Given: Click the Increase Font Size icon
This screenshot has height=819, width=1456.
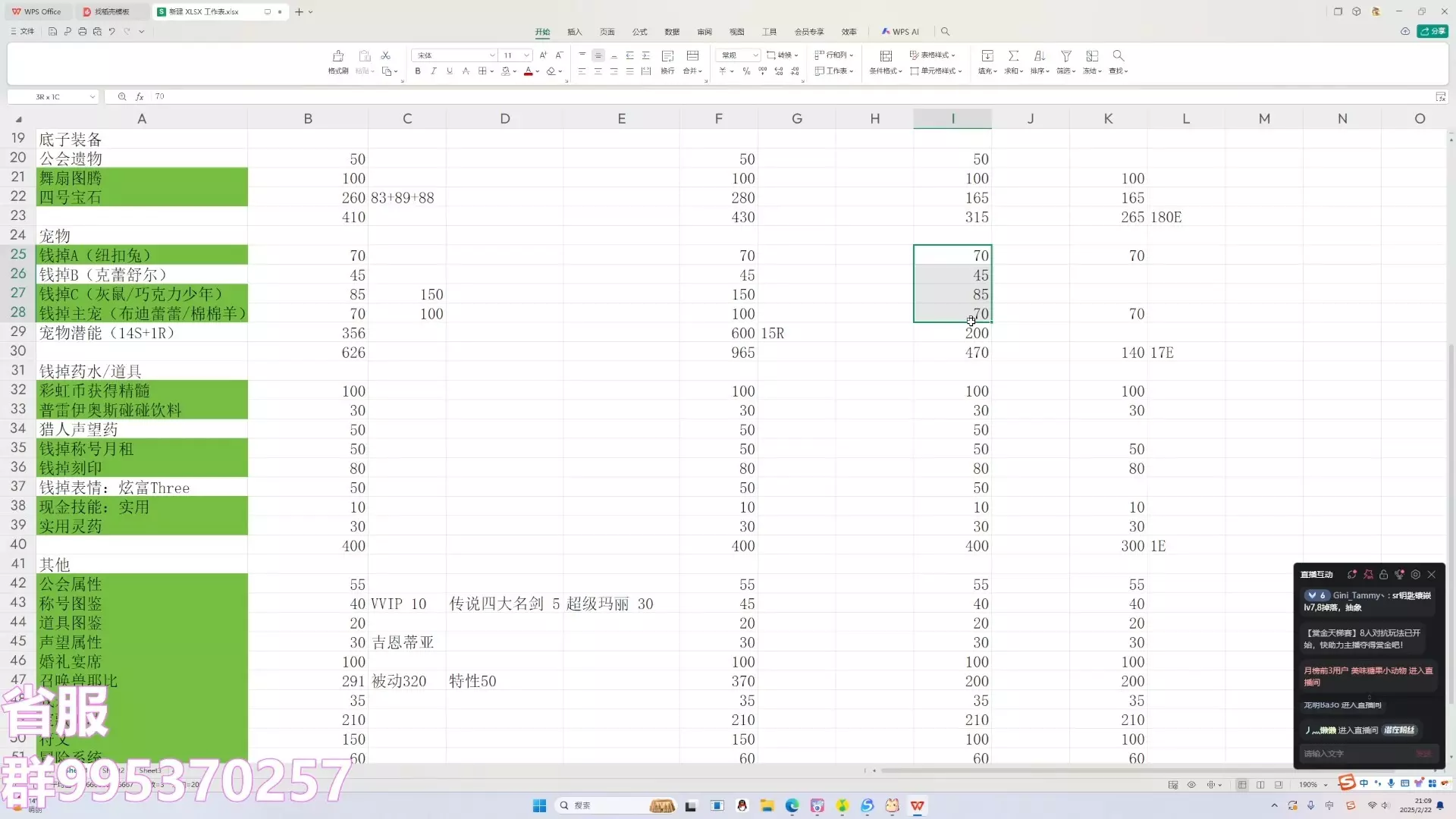Looking at the screenshot, I should (x=543, y=55).
